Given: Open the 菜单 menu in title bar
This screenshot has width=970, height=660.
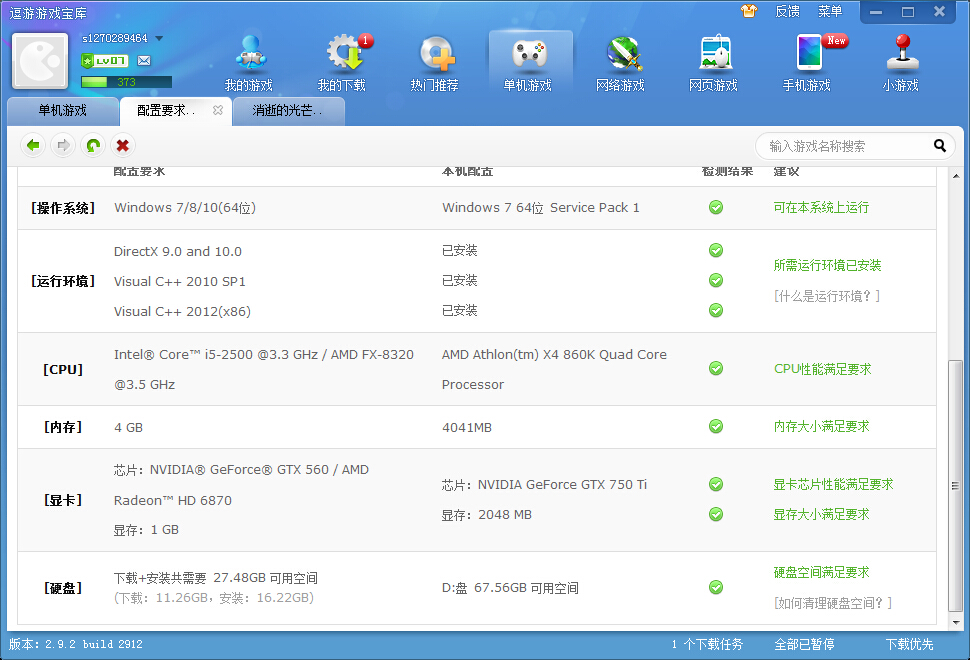Looking at the screenshot, I should 830,12.
